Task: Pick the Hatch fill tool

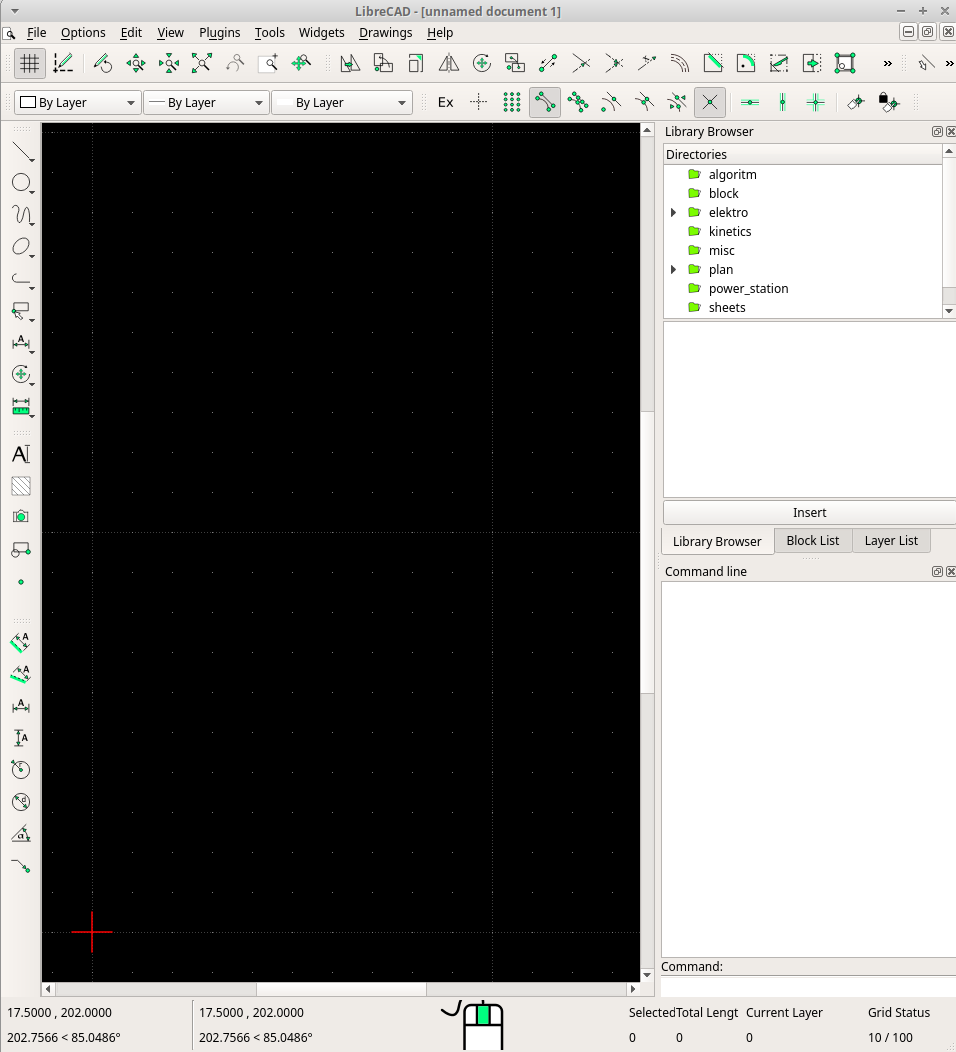Action: point(21,486)
